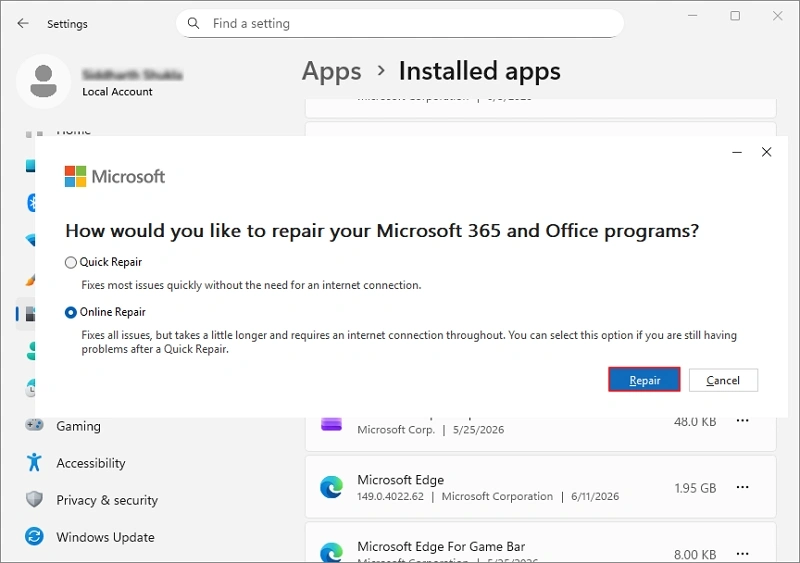Click the Network wifi icon in sidebar
Screen dimensions: 800x563
pos(31,239)
